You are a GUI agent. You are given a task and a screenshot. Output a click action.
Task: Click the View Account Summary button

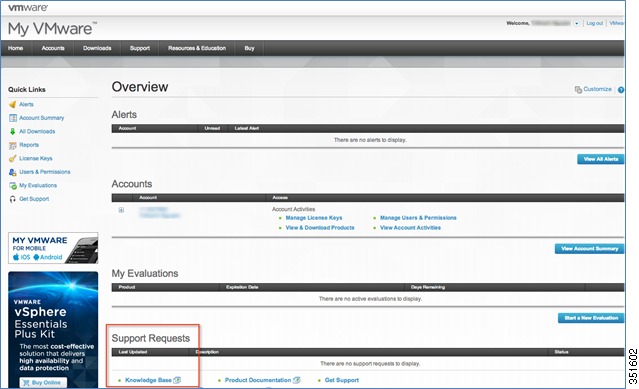(589, 248)
